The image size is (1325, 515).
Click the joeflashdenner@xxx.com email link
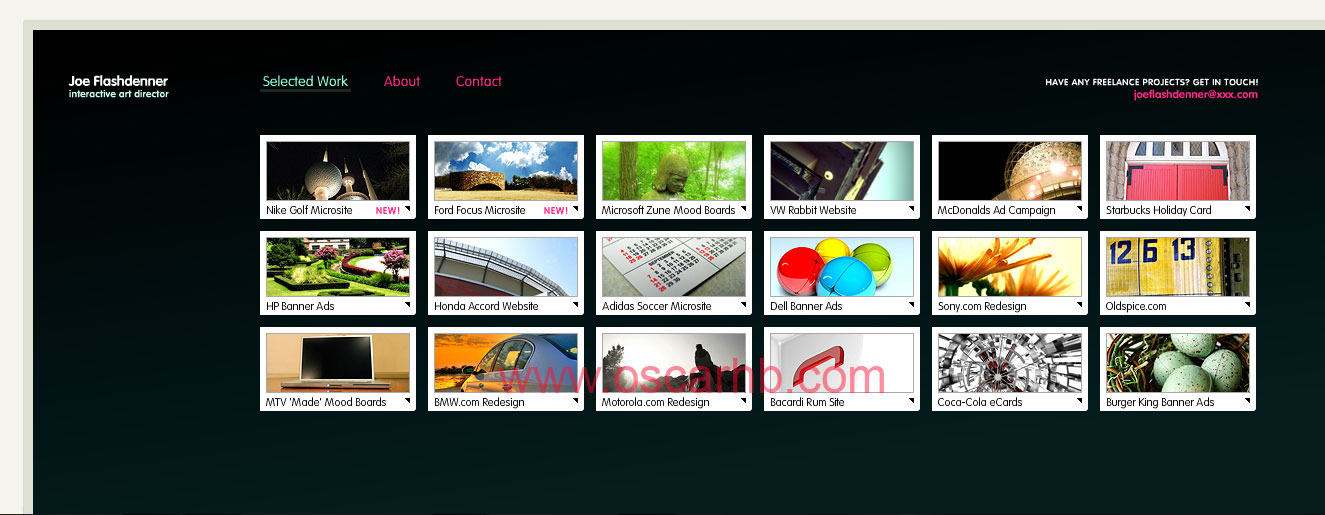point(1196,94)
